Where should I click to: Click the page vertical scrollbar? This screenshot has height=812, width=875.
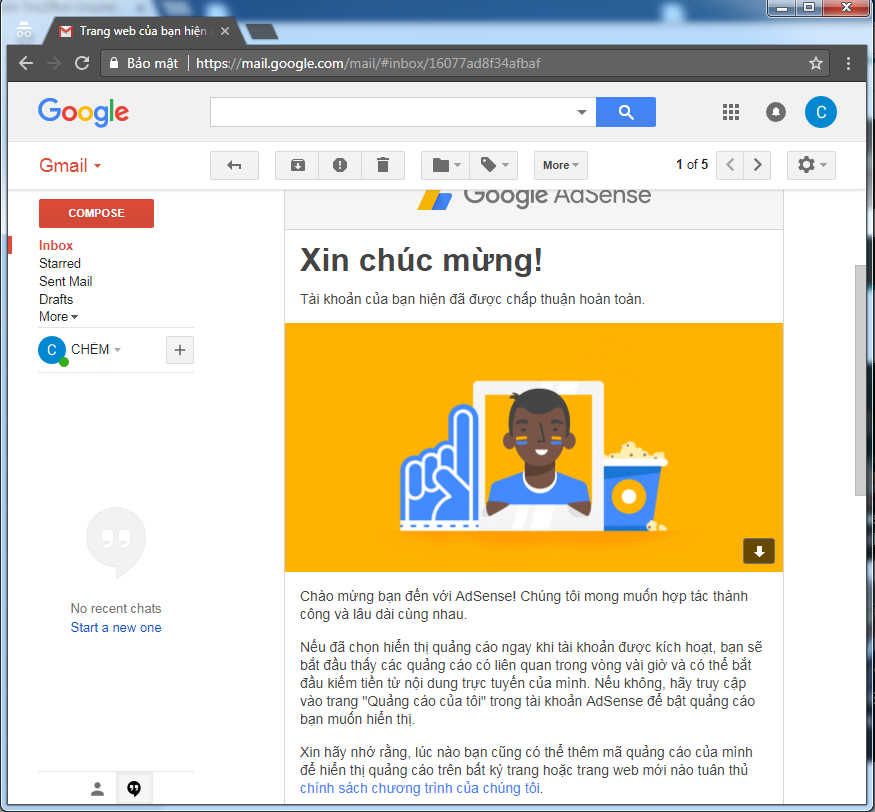(x=860, y=379)
